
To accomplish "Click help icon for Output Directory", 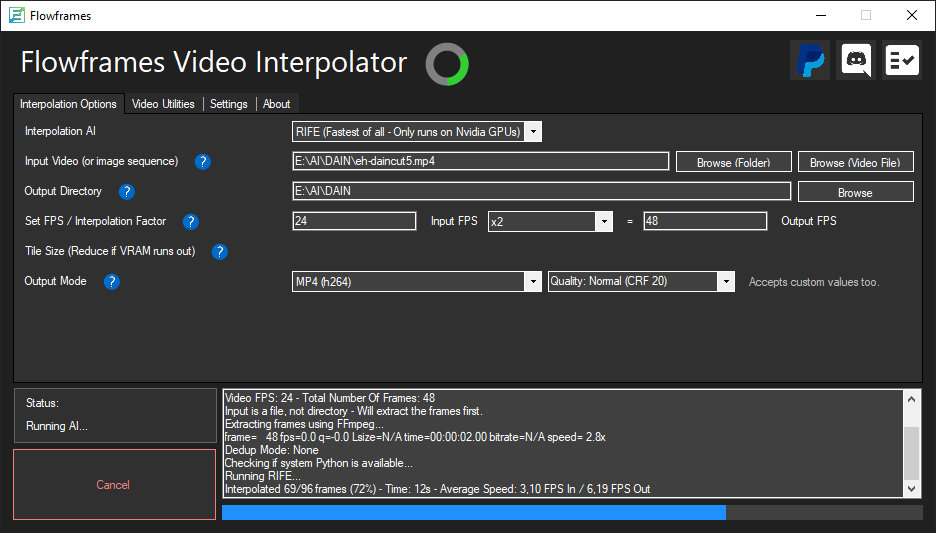I will tap(127, 192).
